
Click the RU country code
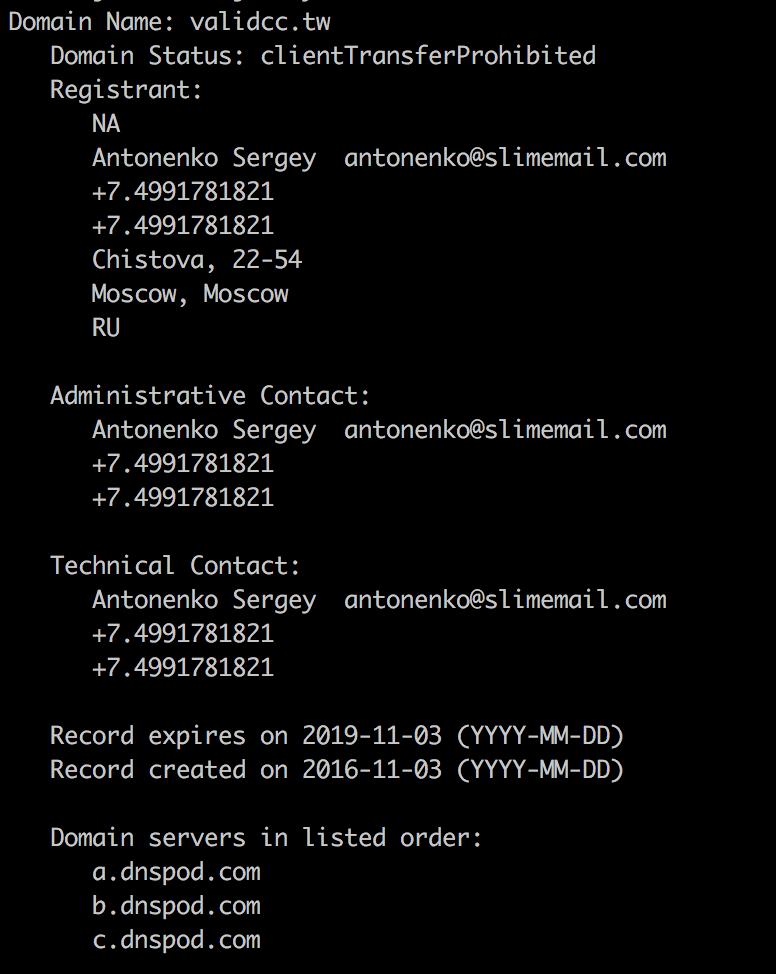point(106,327)
